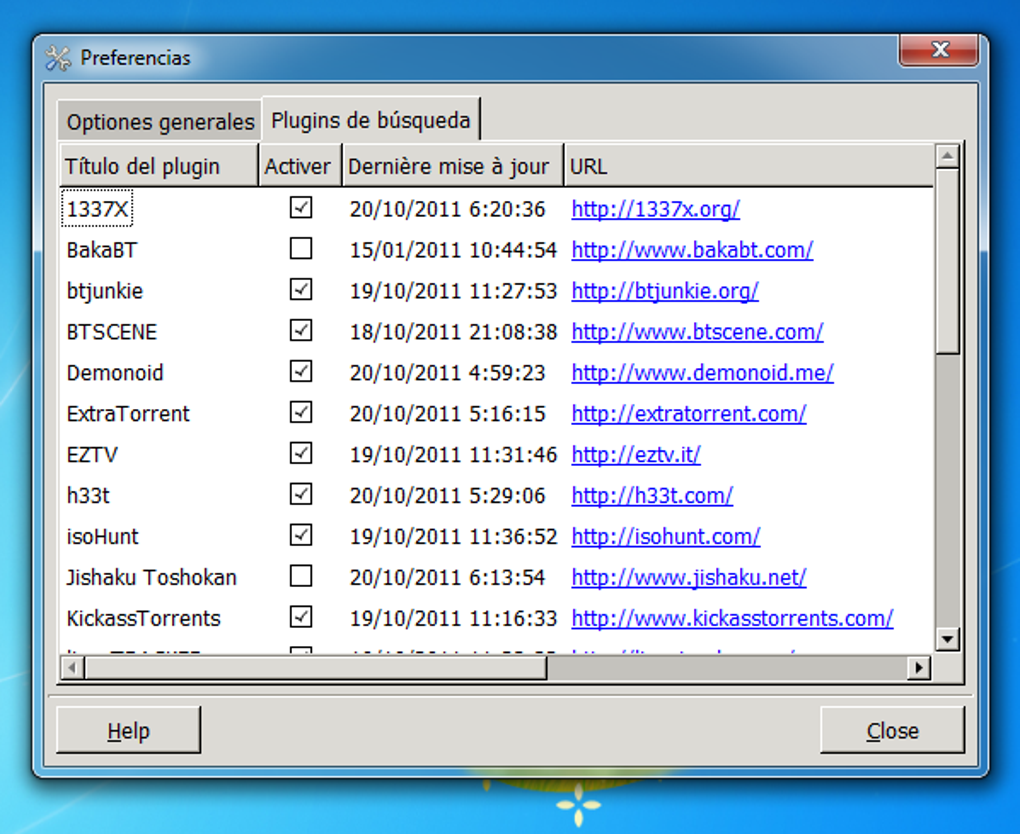Open the http://1337x.org/ link

(x=656, y=209)
